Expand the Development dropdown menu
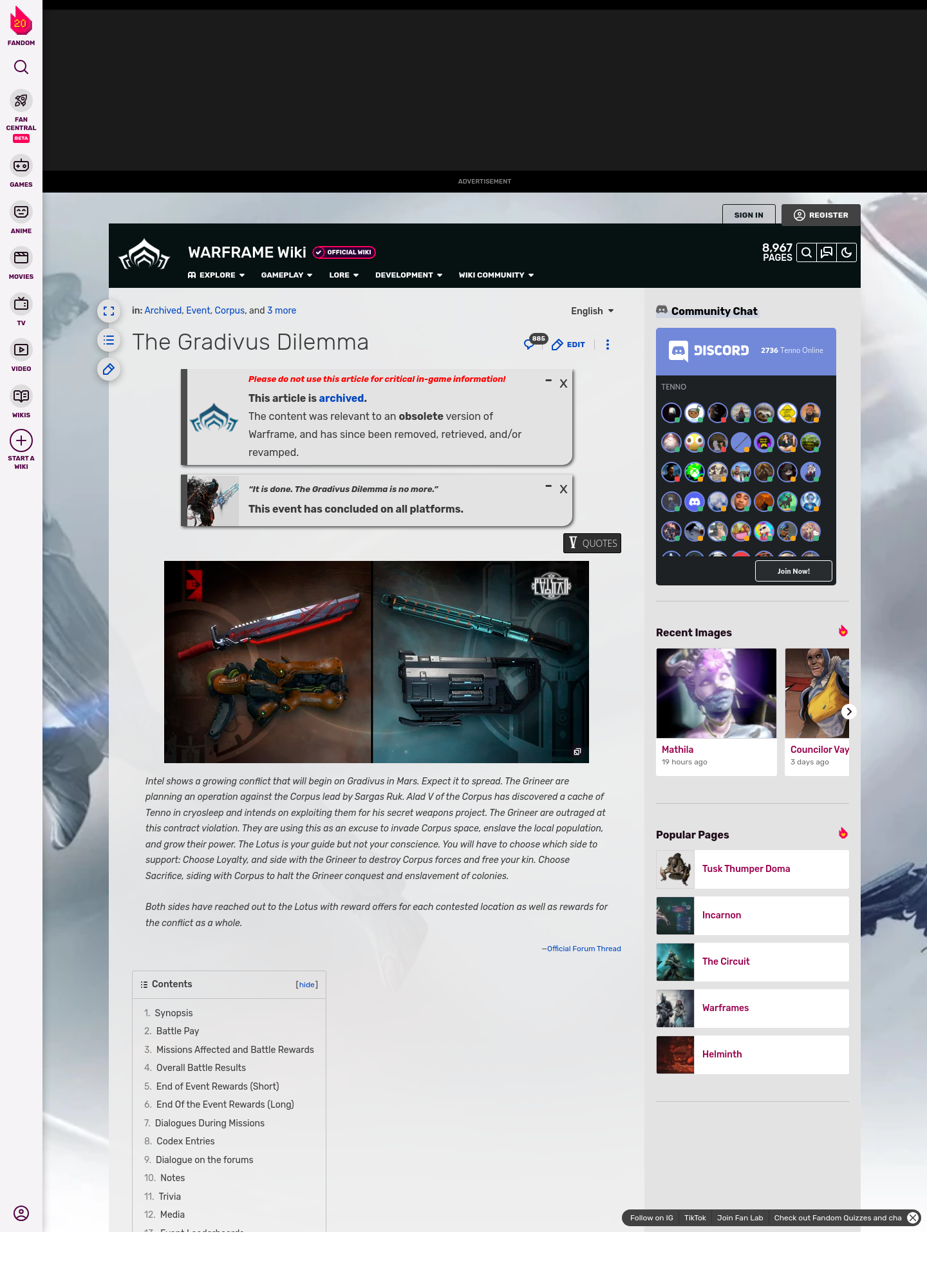 [409, 275]
